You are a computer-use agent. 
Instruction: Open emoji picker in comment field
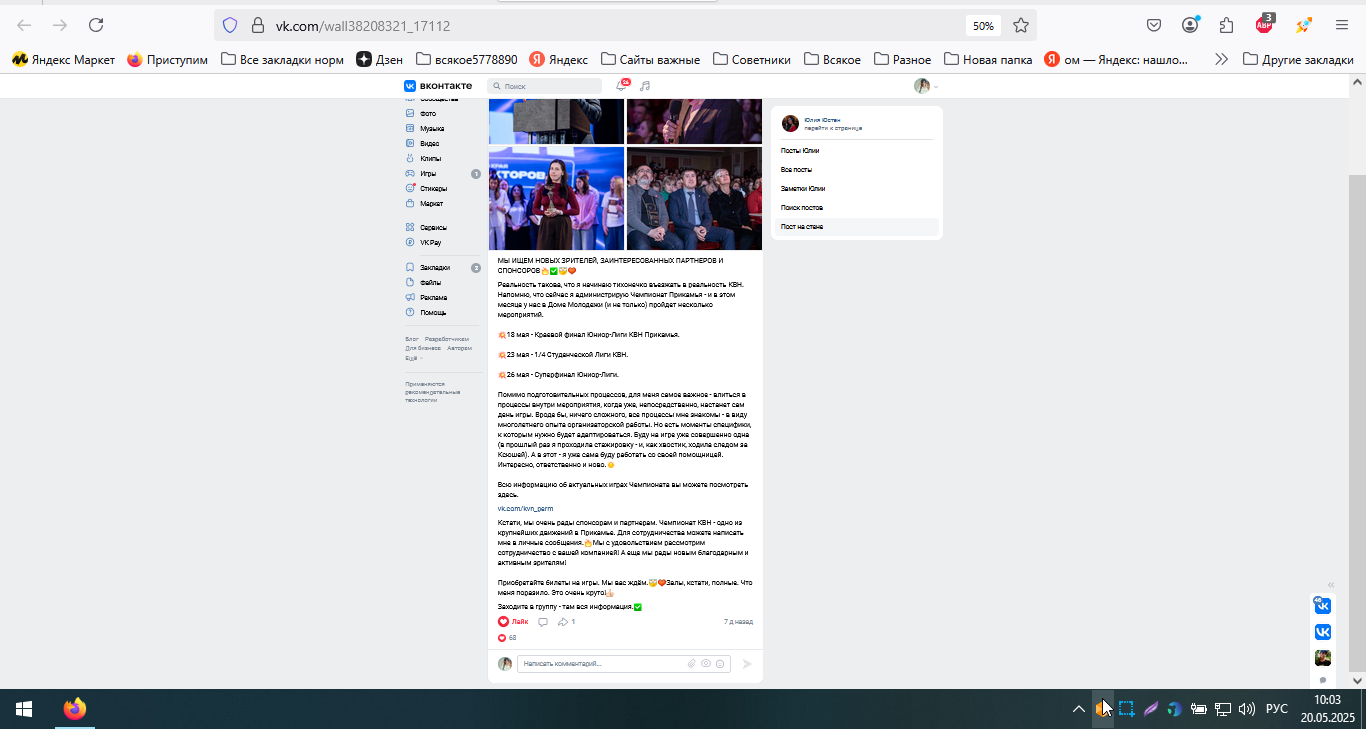pos(720,664)
